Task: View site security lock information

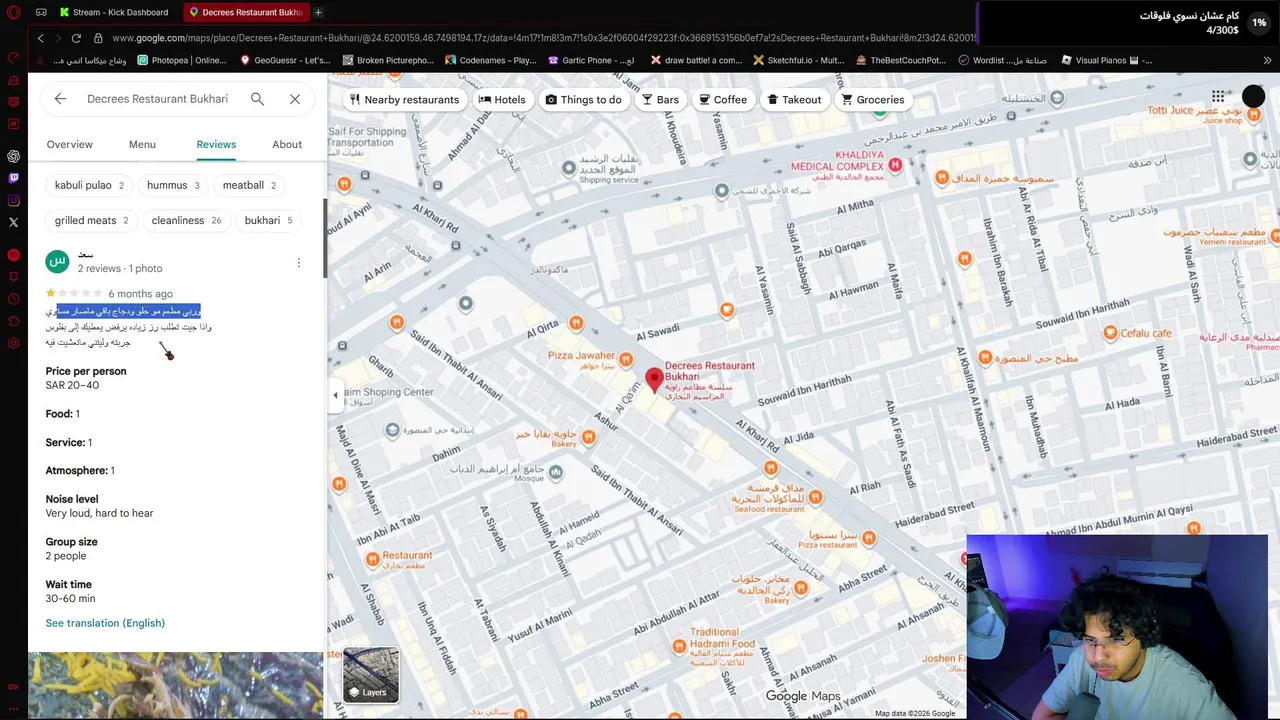Action: [98, 38]
